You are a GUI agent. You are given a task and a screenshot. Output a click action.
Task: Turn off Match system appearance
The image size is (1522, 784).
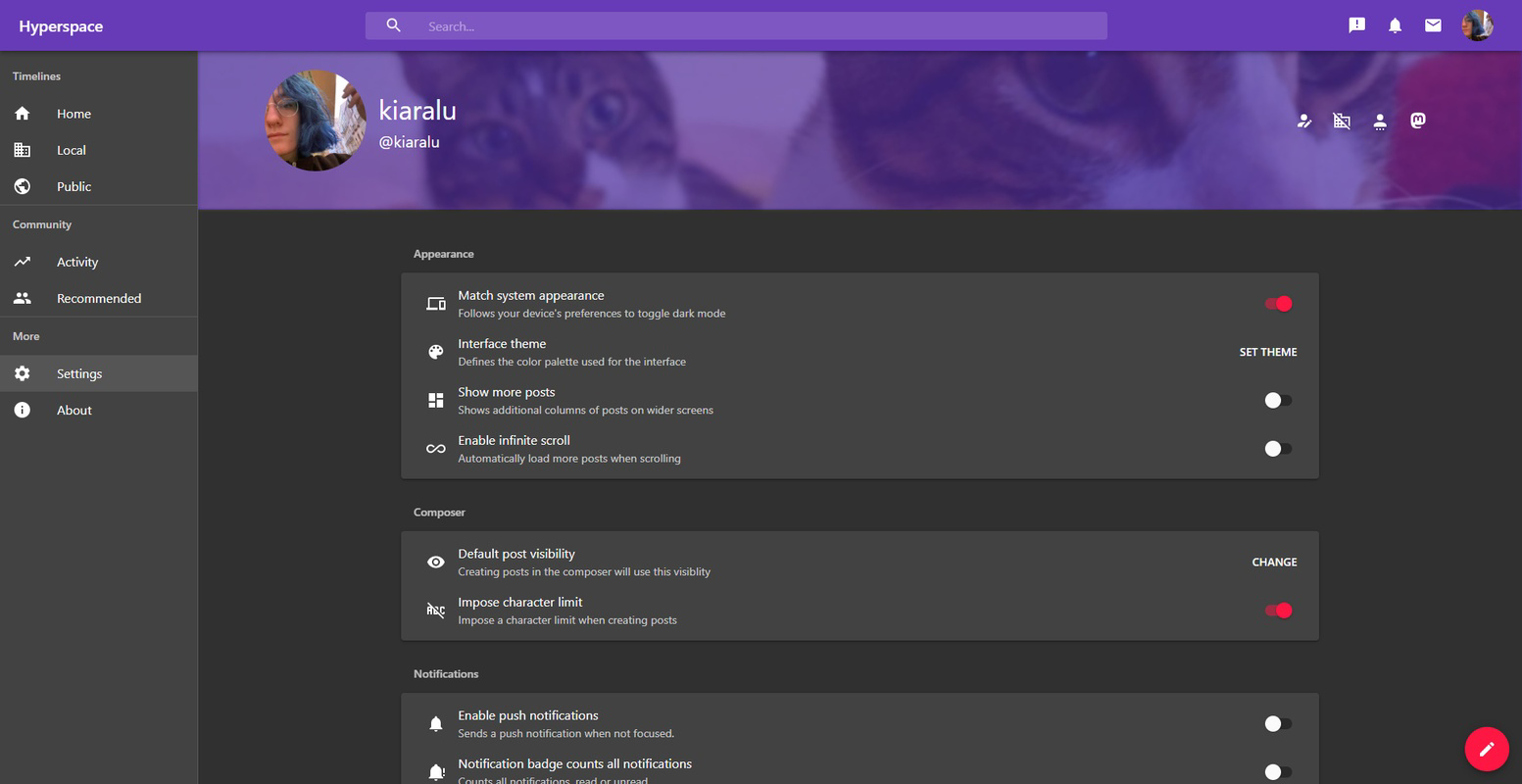(1278, 304)
